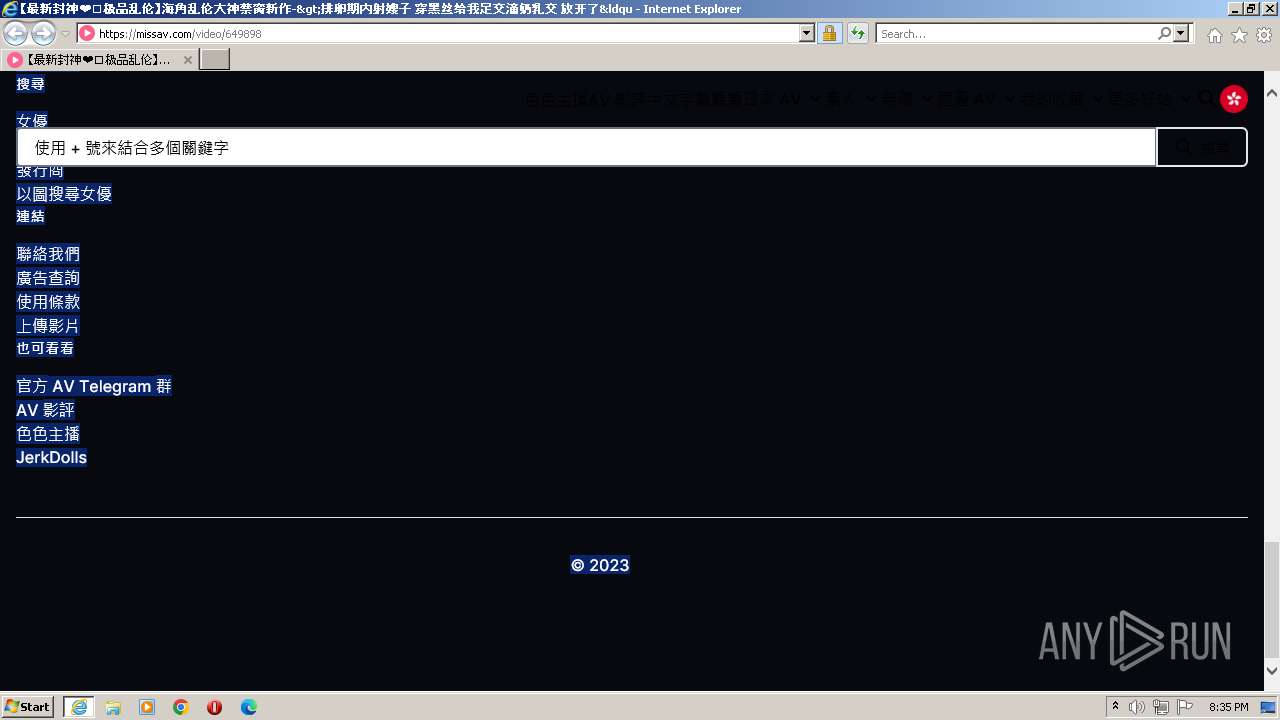This screenshot has width=1280, height=720.
Task: Select the open missav browser tab
Action: 100,59
